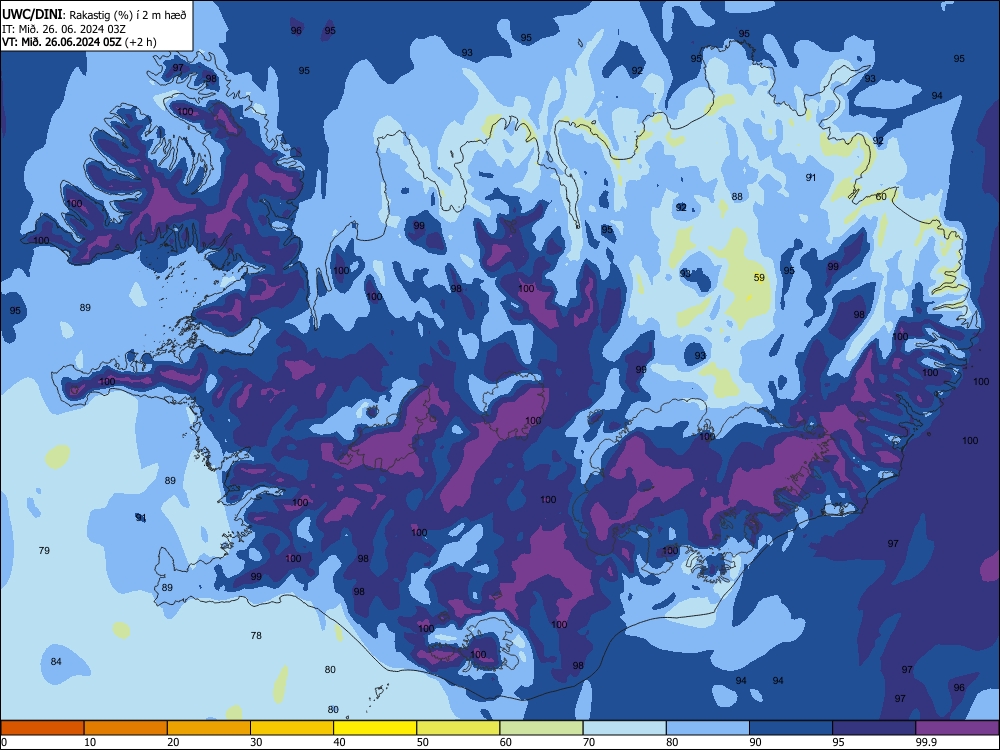Click the 'VT: Mið. 26.06.2024 05Z (+2 h)' line
Image resolution: width=1000 pixels, height=750 pixels.
pyautogui.click(x=79, y=42)
